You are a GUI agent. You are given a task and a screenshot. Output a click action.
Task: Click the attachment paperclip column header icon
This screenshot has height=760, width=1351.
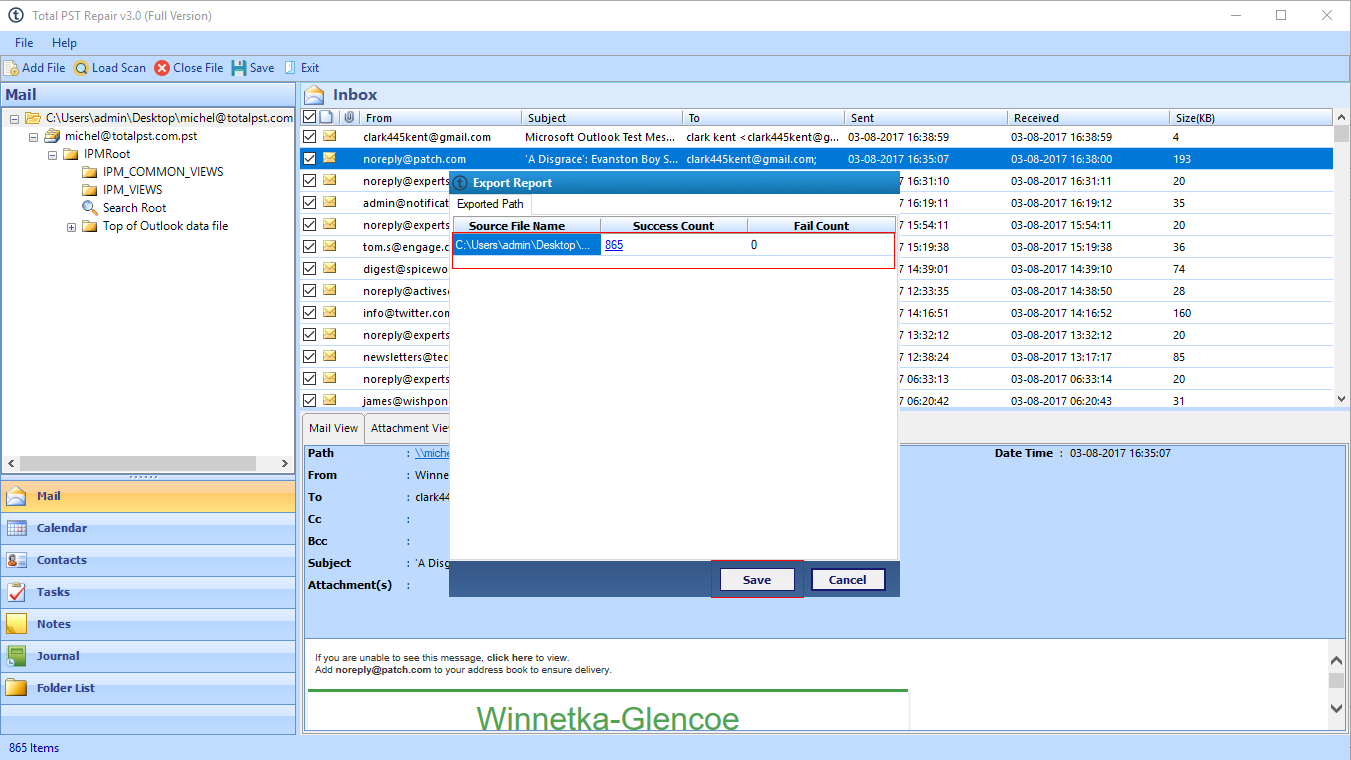click(348, 117)
